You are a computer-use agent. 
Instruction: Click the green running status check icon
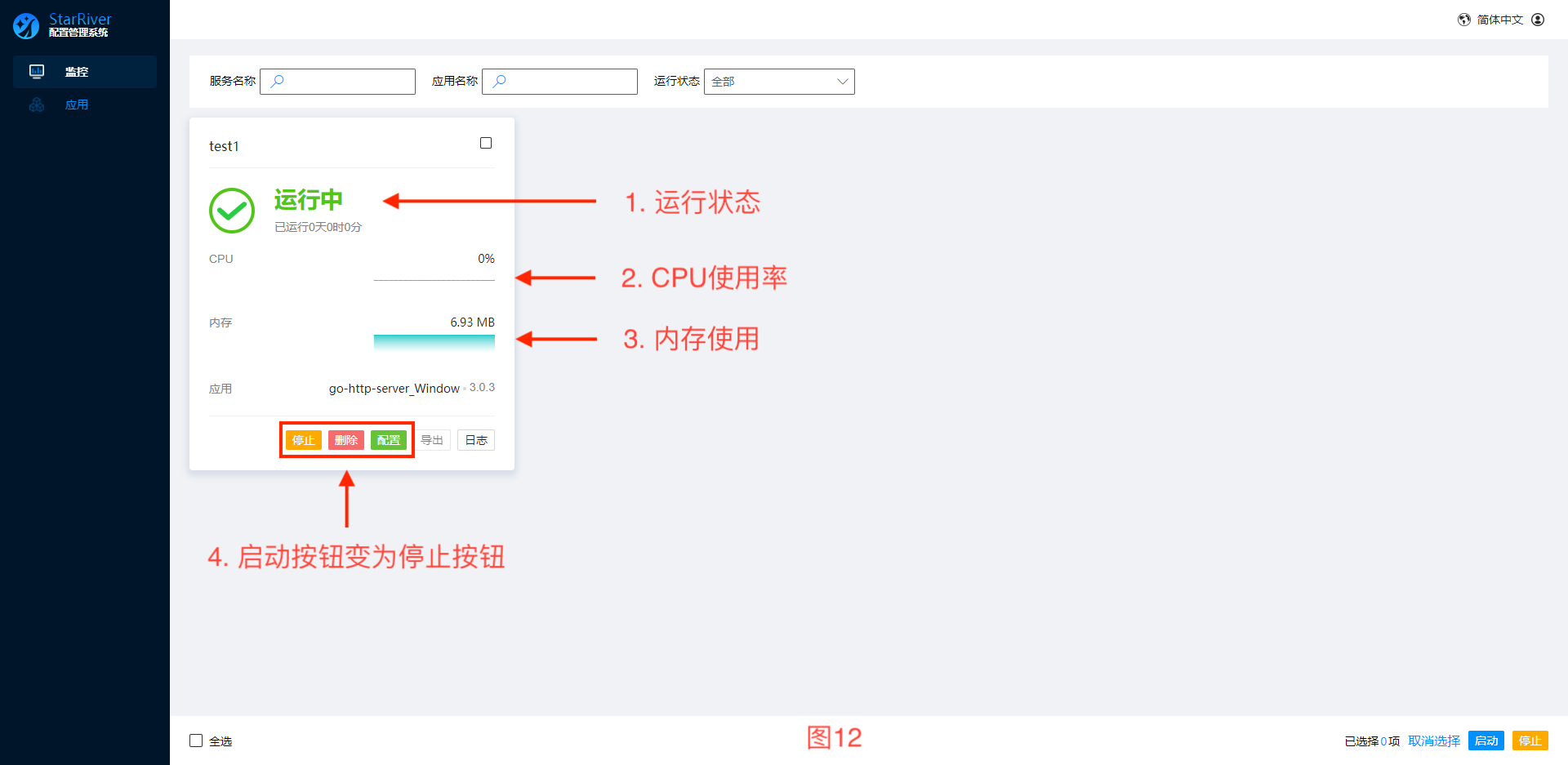[232, 211]
